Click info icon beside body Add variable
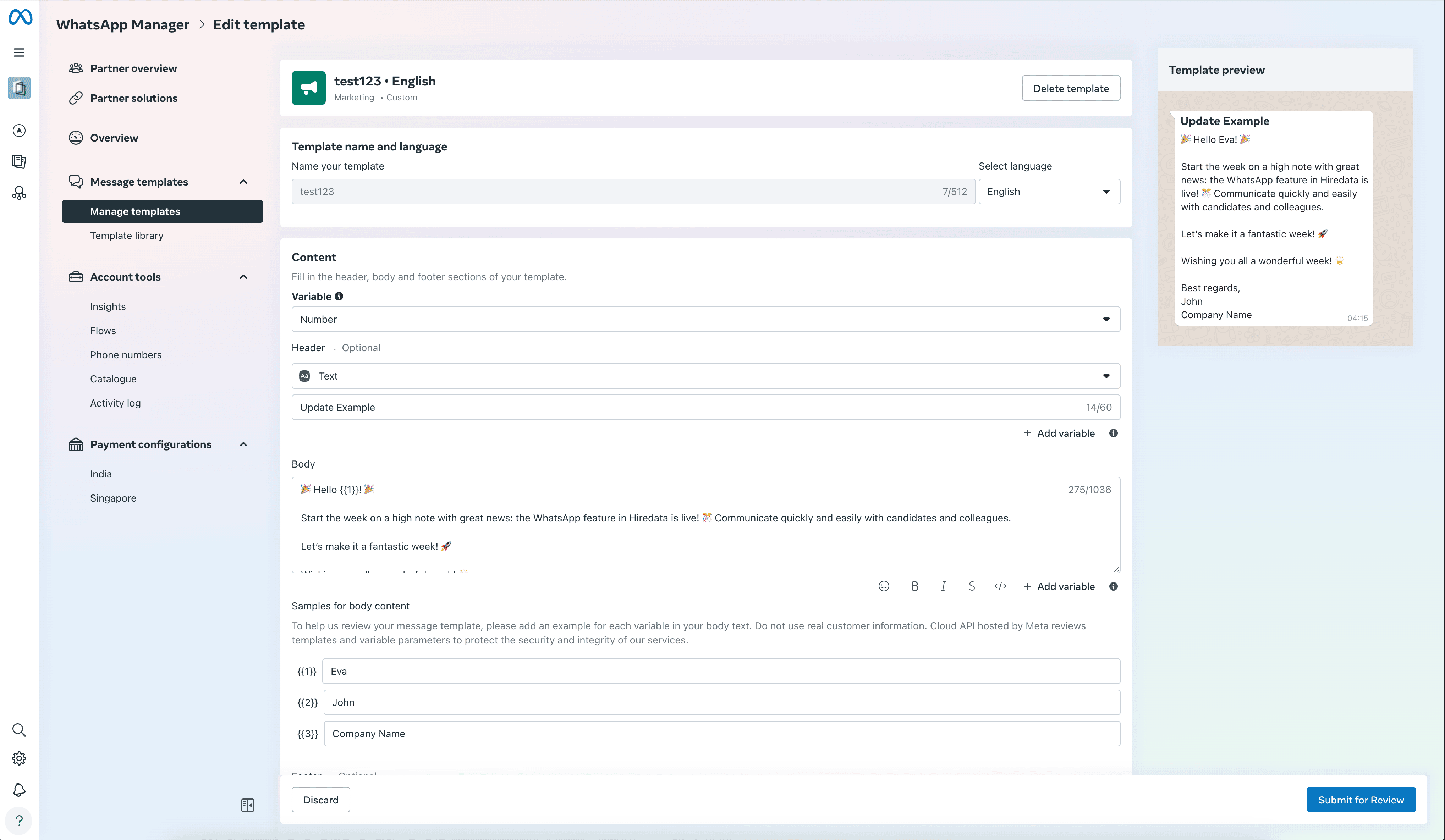The width and height of the screenshot is (1445, 840). (1113, 586)
